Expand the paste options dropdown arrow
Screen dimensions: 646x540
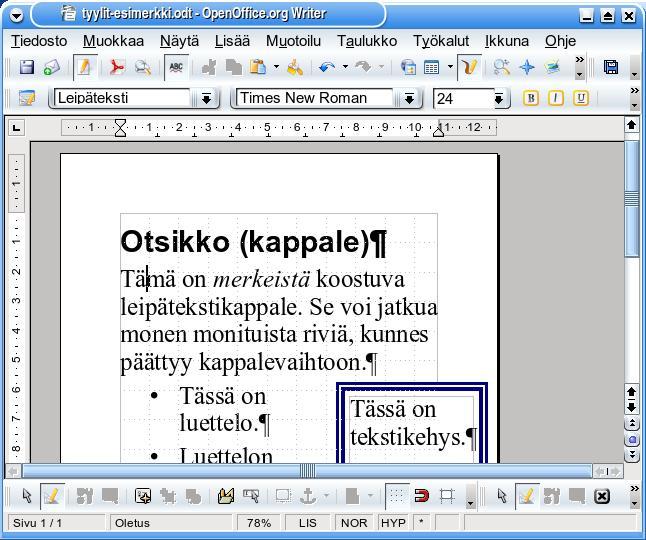point(276,67)
